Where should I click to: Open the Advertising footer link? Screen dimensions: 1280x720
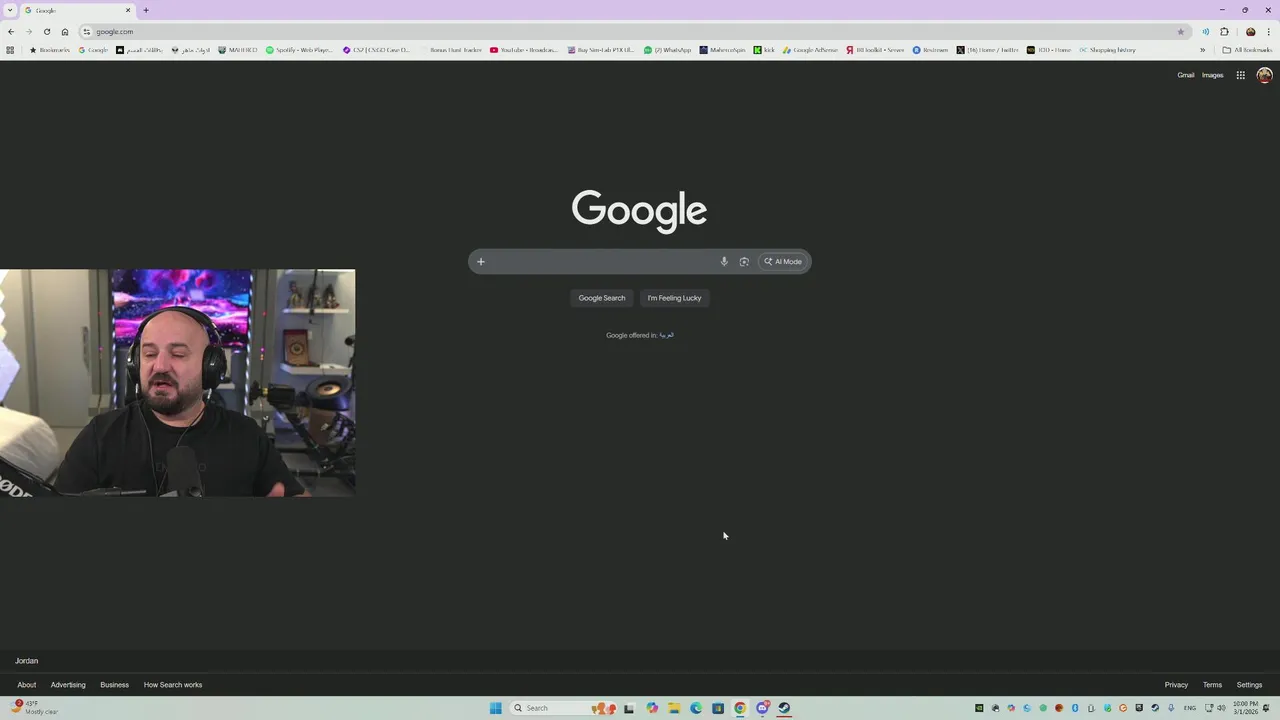click(x=68, y=685)
